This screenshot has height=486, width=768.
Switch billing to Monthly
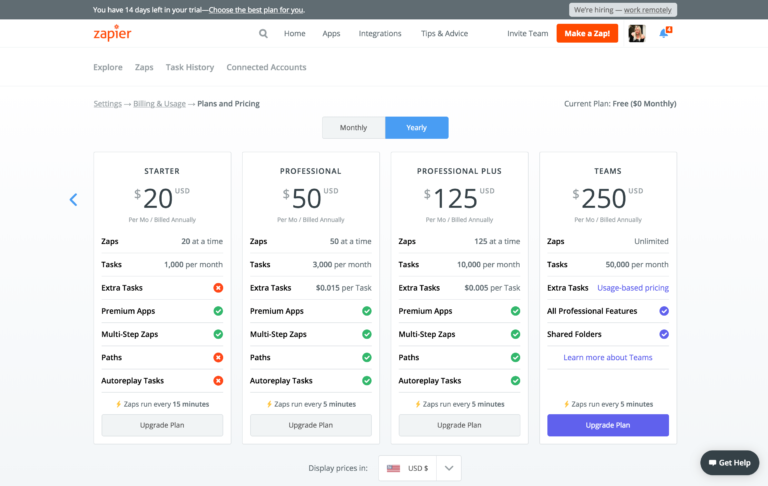tap(353, 127)
